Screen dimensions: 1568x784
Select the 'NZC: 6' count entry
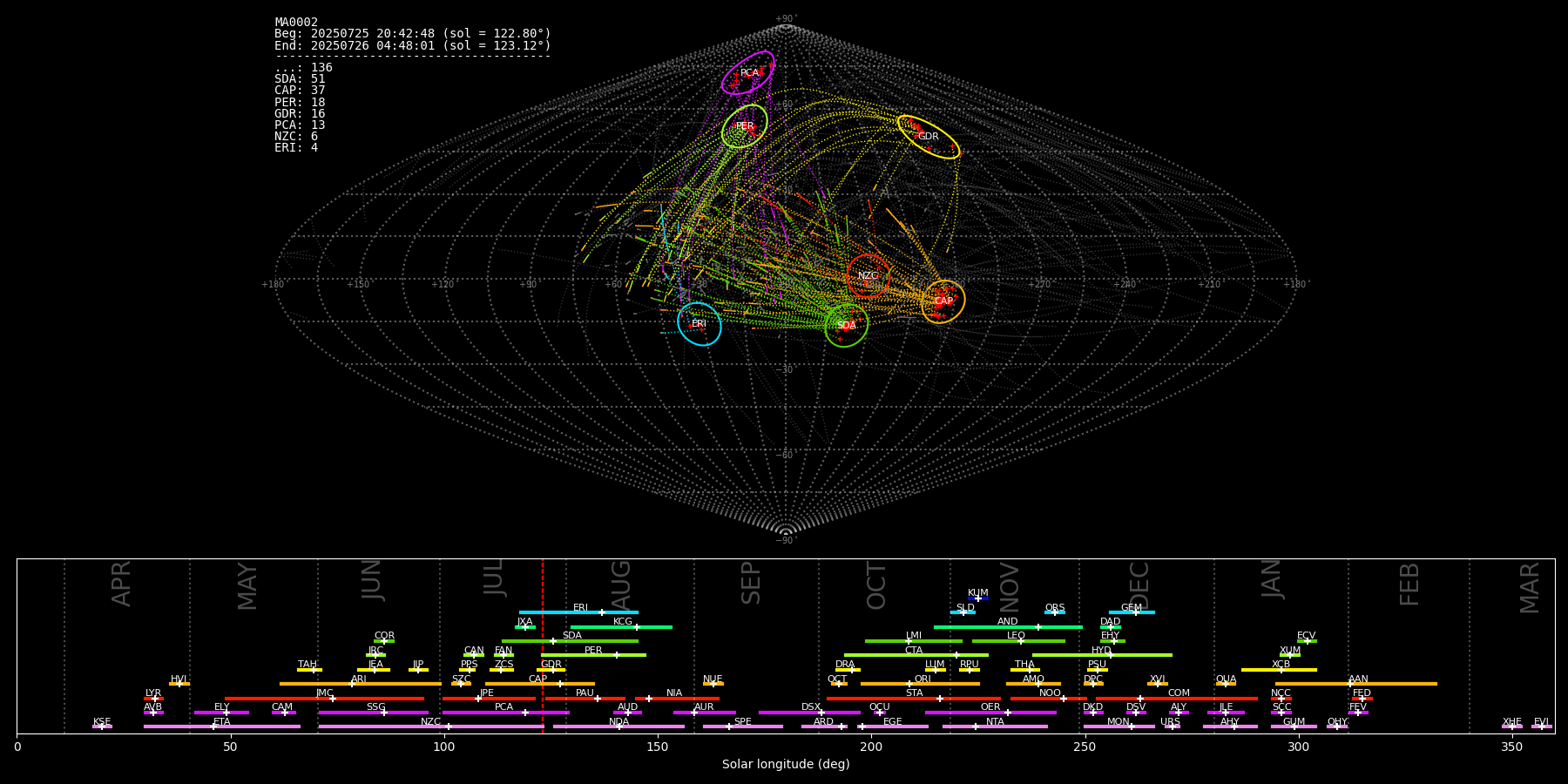point(296,137)
